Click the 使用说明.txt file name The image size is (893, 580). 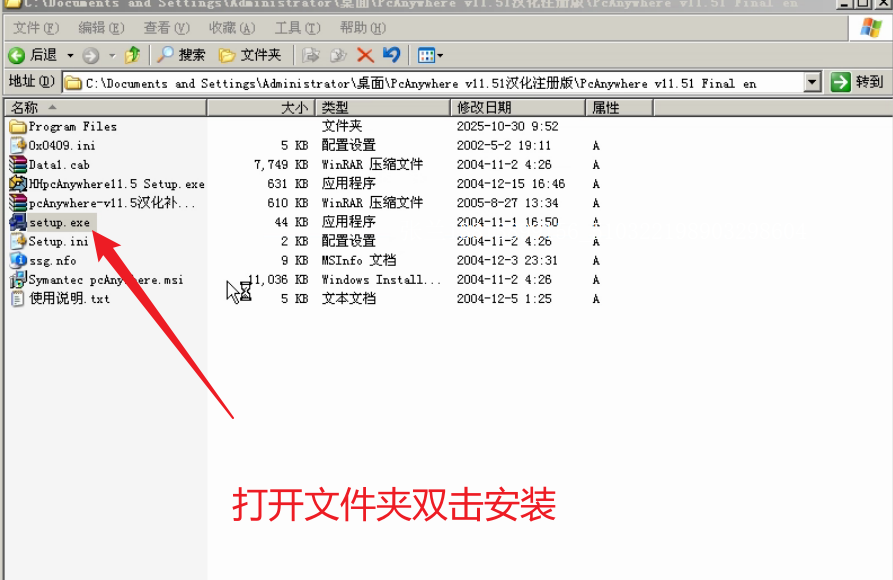pyautogui.click(x=69, y=299)
